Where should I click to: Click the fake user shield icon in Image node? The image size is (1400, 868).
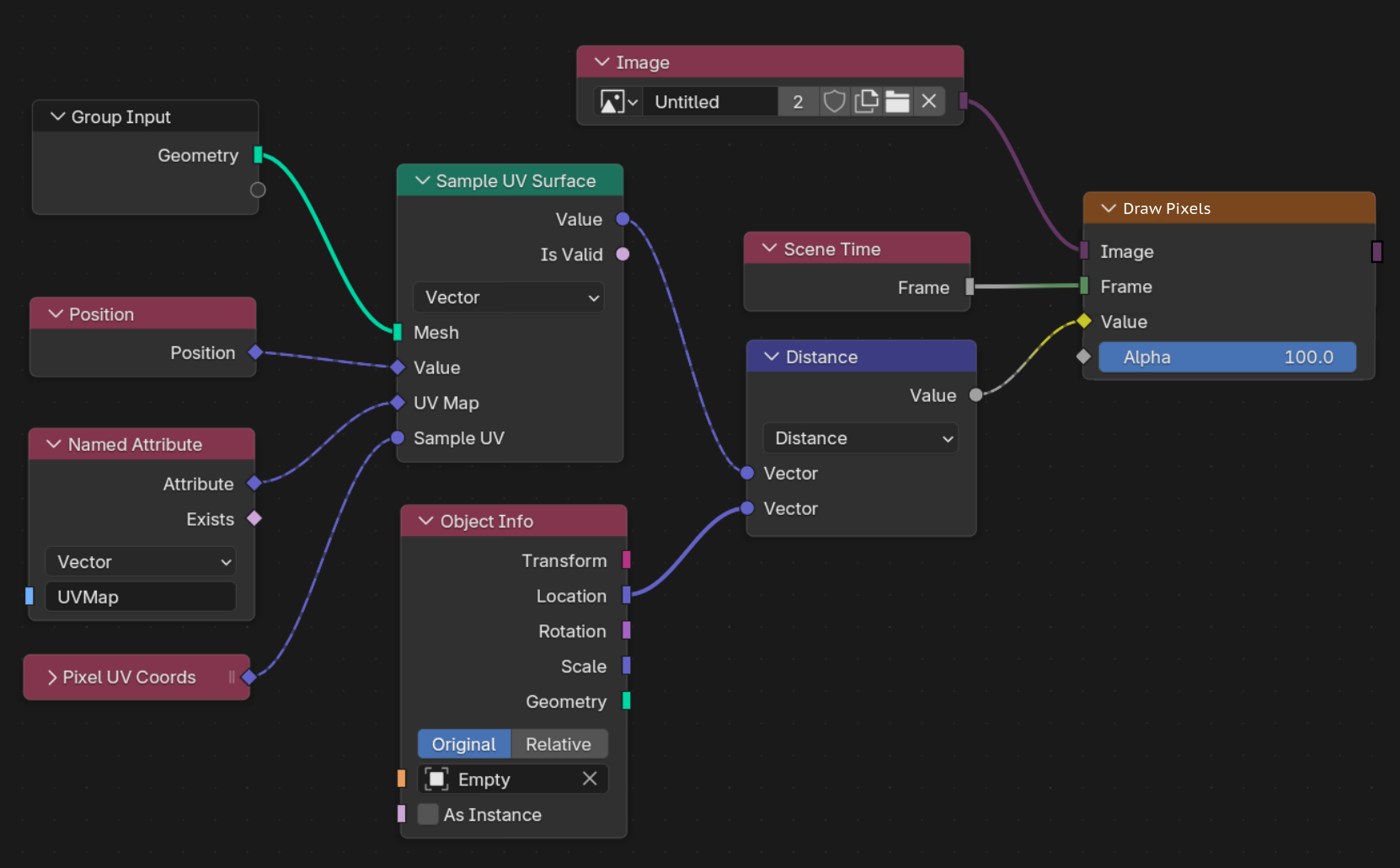click(834, 102)
